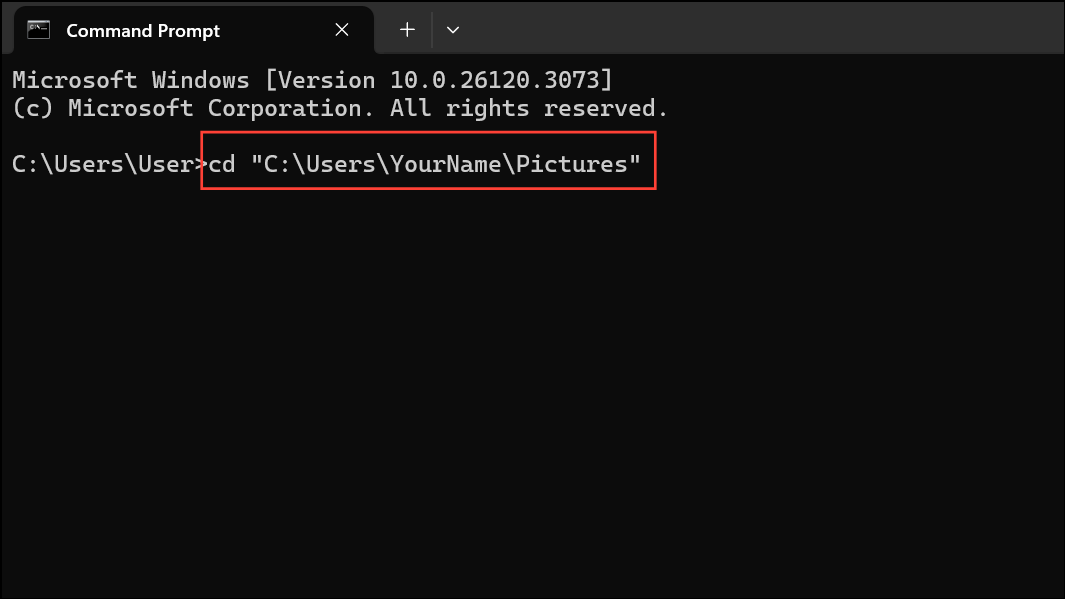Click the word Pictures in the path
The image size is (1065, 599).
[571, 164]
